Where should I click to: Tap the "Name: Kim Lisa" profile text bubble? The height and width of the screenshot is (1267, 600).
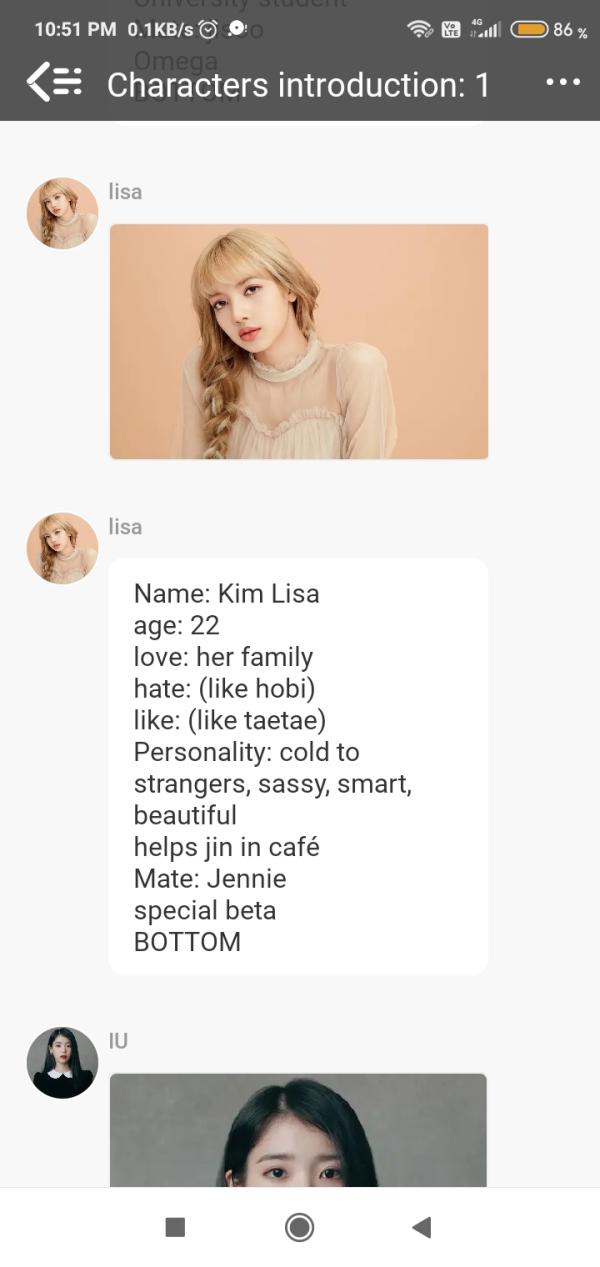(x=298, y=766)
